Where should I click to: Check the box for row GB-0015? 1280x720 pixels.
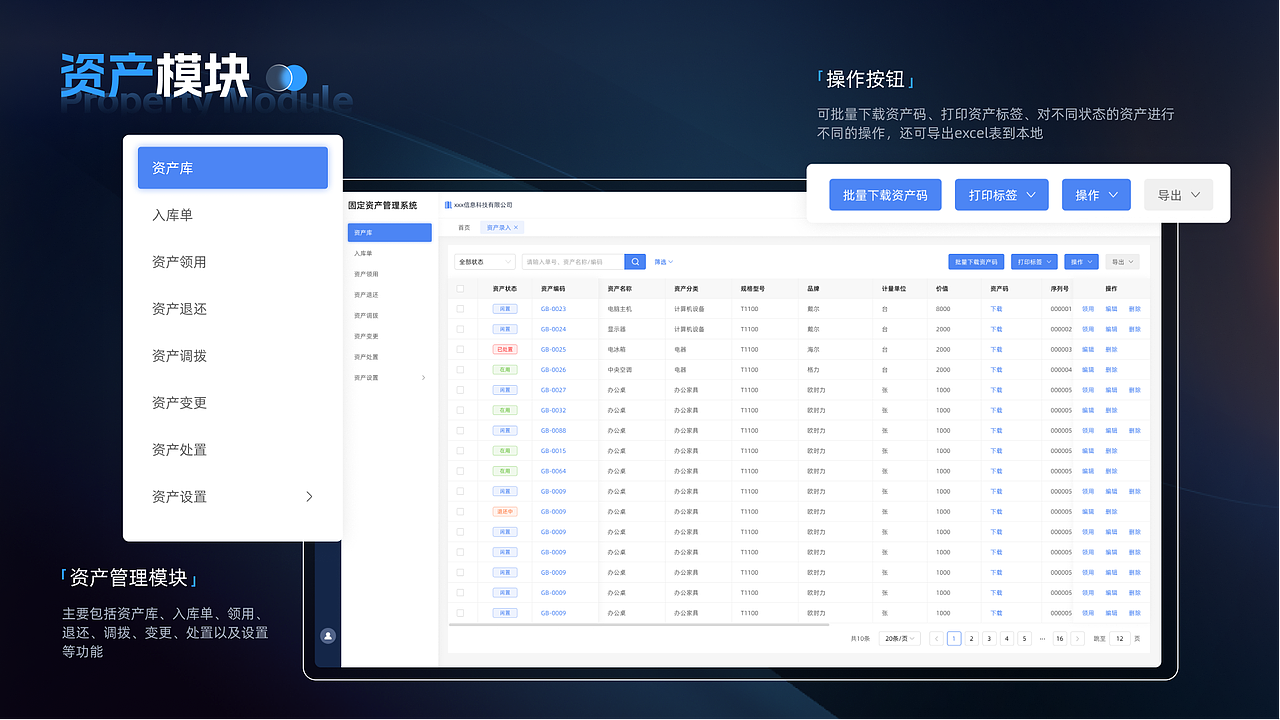(x=460, y=451)
